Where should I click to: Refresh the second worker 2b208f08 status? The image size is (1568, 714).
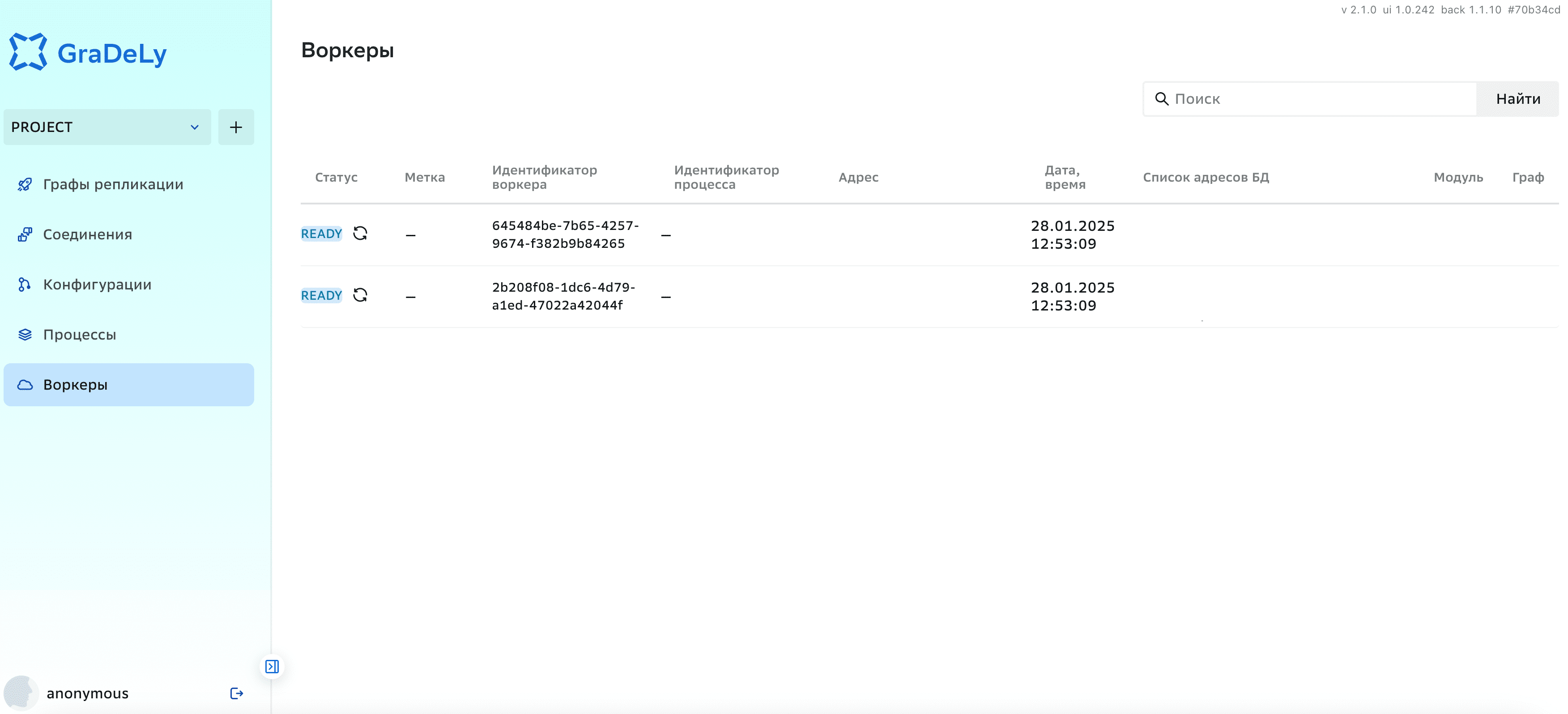click(x=360, y=295)
